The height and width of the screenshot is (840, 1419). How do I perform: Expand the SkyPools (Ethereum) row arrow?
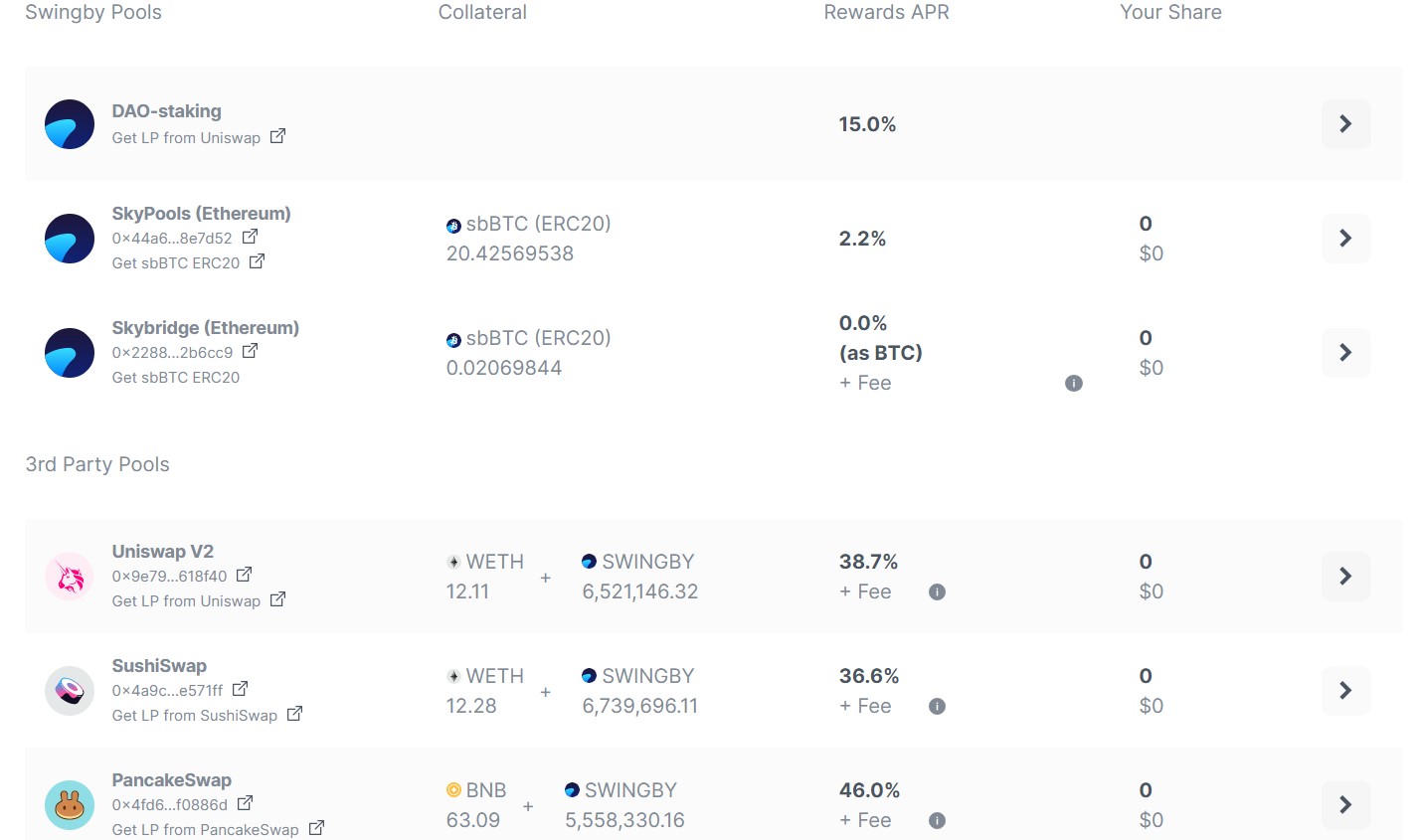pos(1345,239)
